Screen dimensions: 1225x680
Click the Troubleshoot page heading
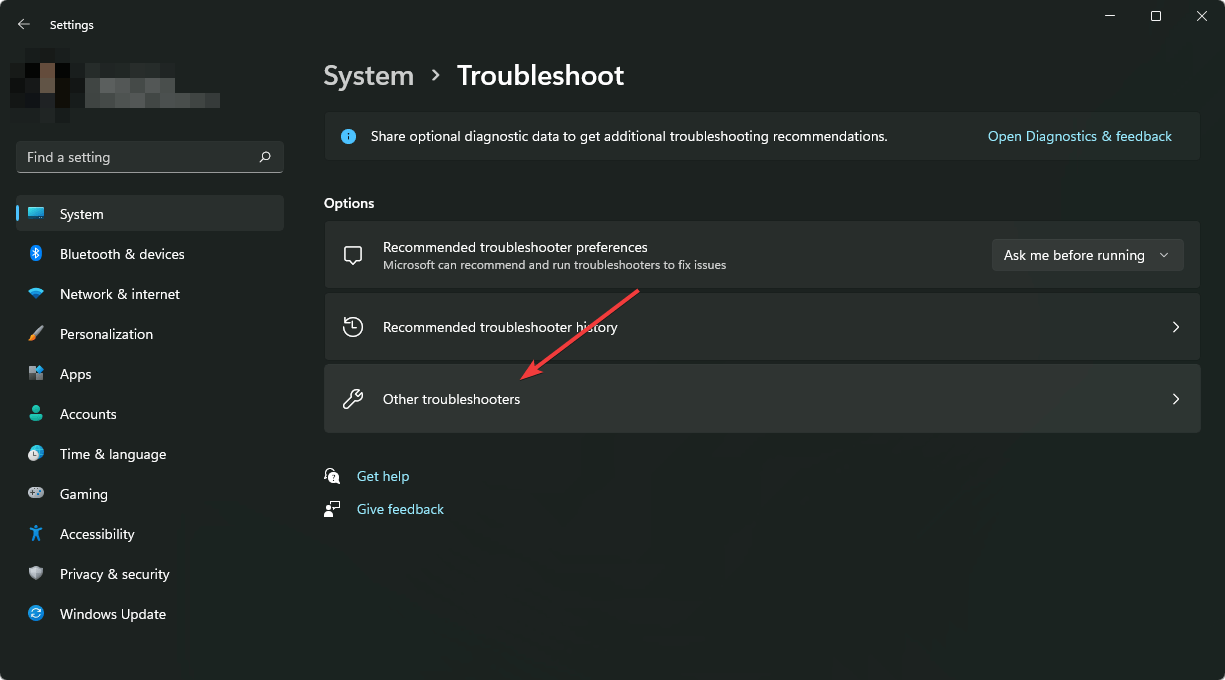(541, 76)
